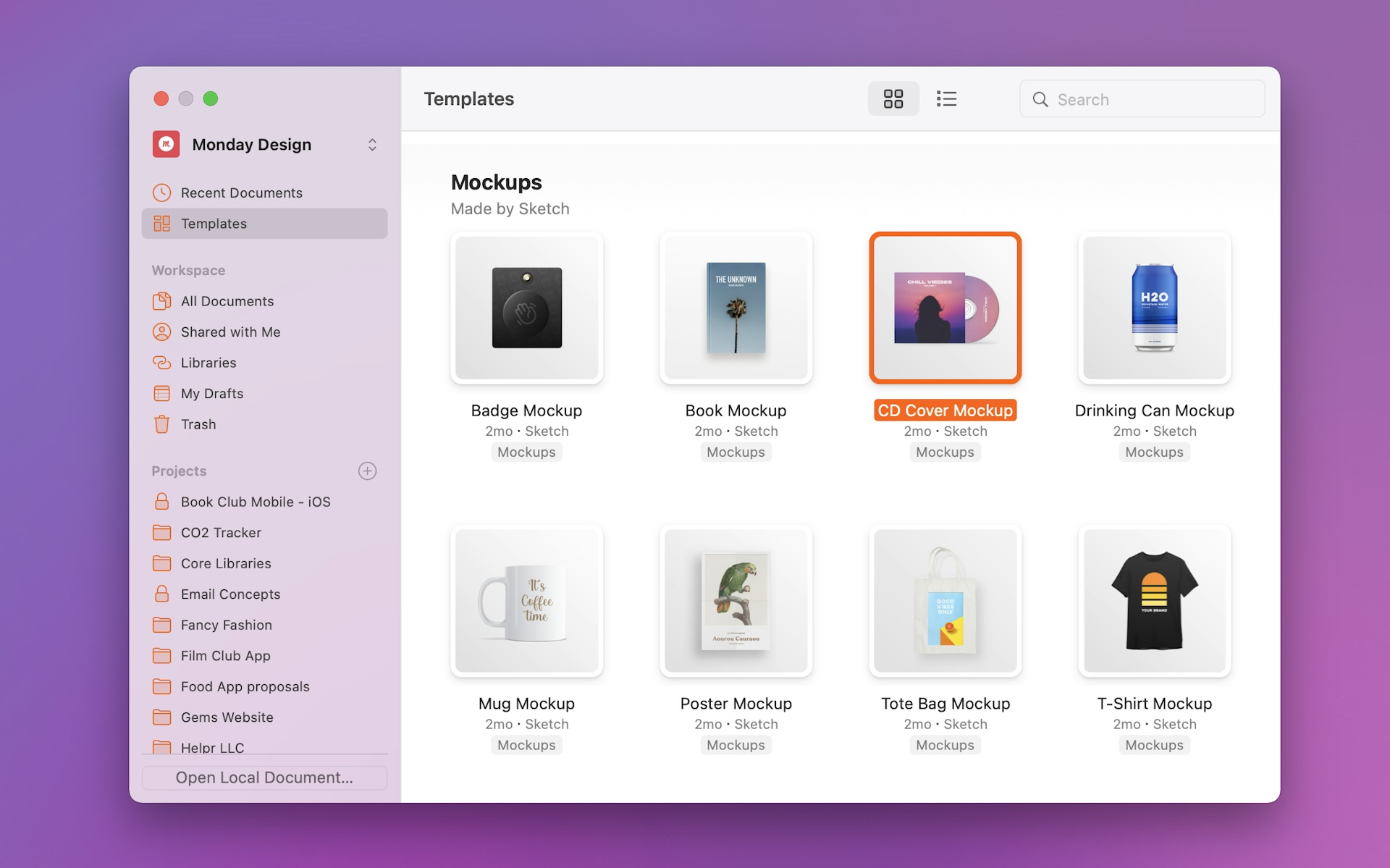Open Recent Documents in the sidebar
Viewport: 1390px width, 868px height.
[x=242, y=193]
